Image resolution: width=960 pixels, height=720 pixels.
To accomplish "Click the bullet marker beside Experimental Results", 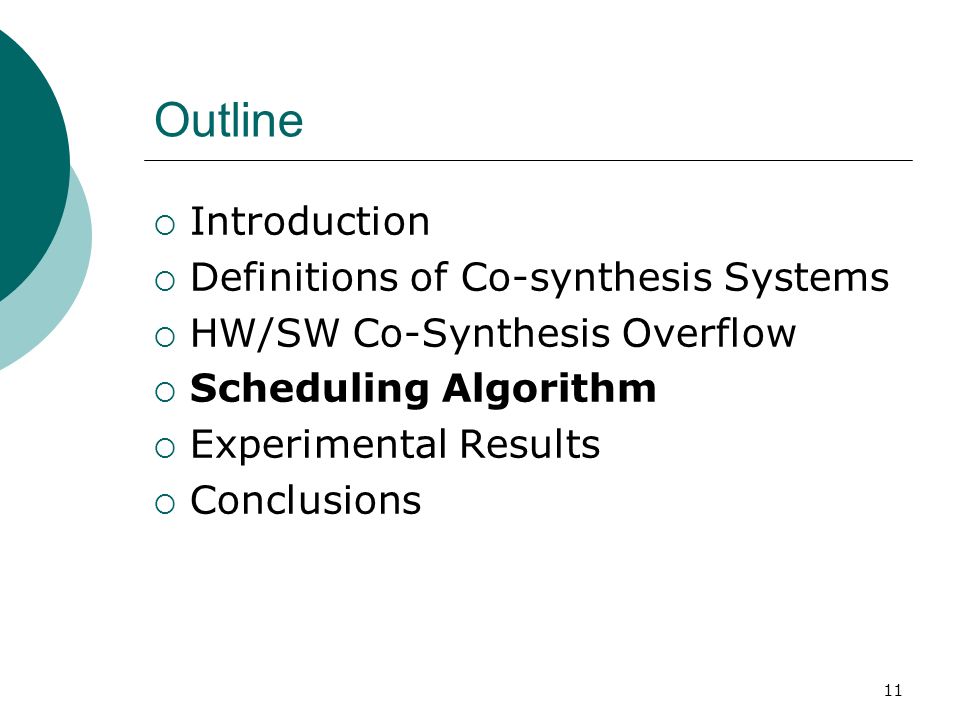I will click(x=165, y=448).
